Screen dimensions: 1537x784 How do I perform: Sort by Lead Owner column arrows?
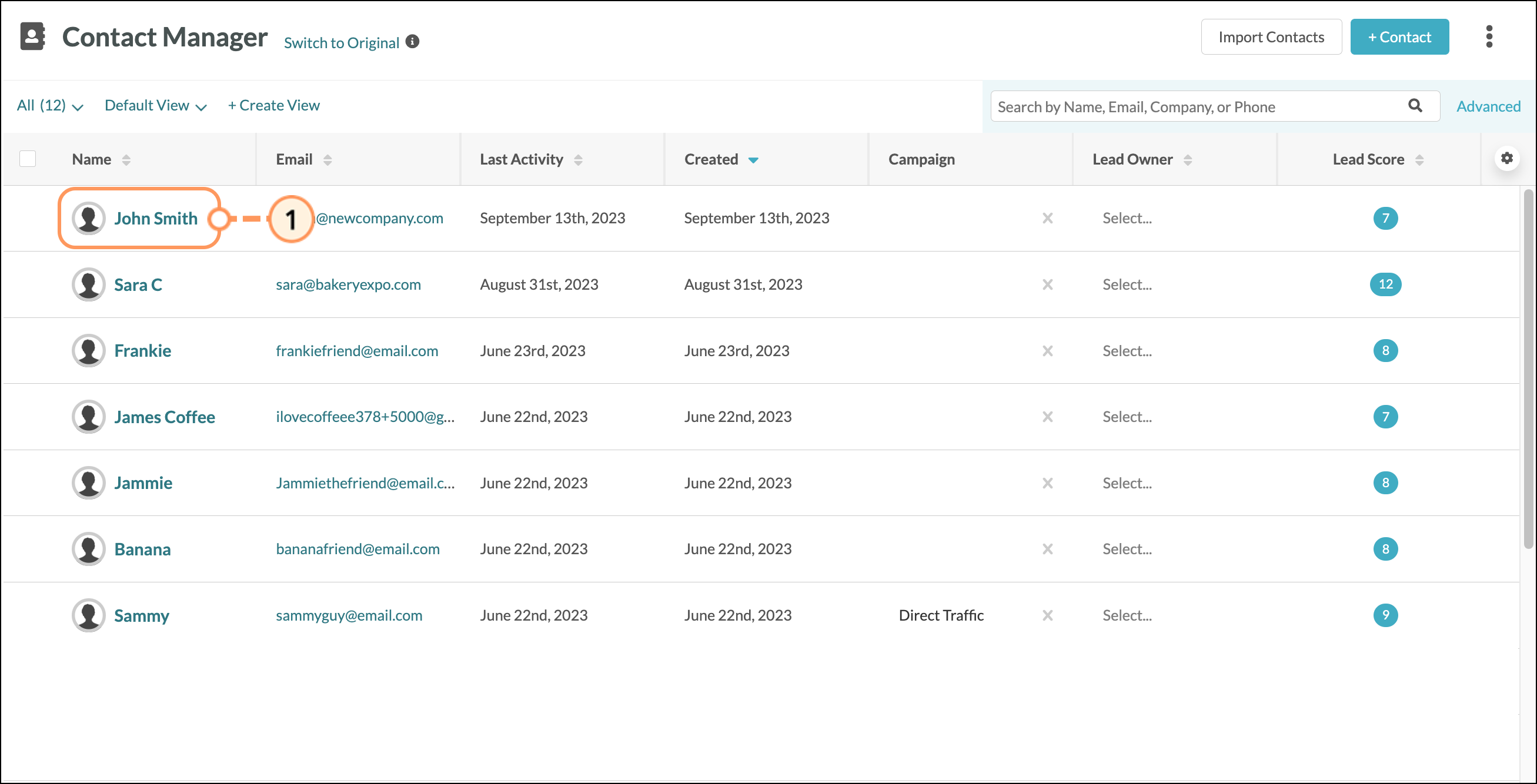(x=1188, y=160)
